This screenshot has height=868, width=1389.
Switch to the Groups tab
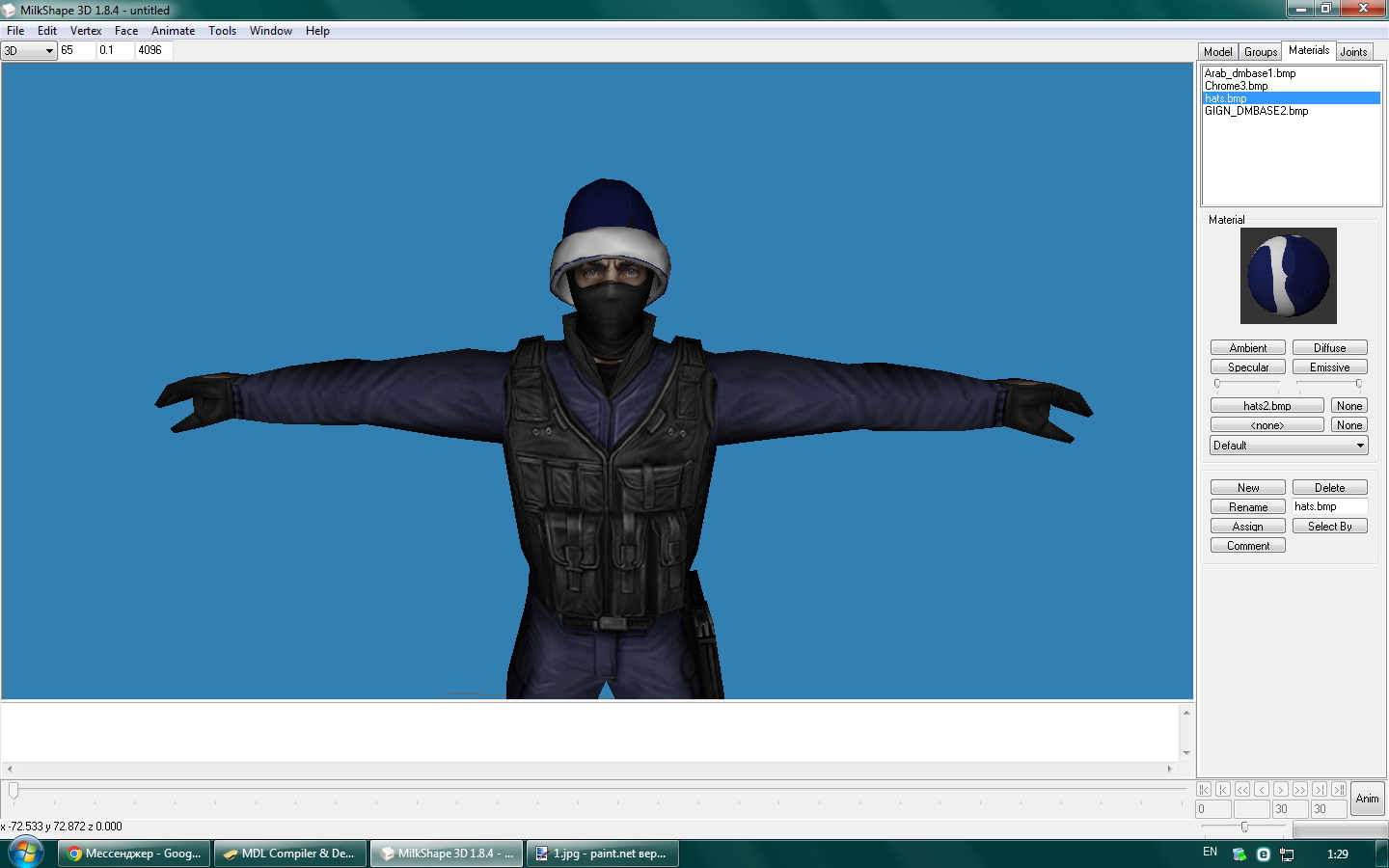pyautogui.click(x=1261, y=52)
